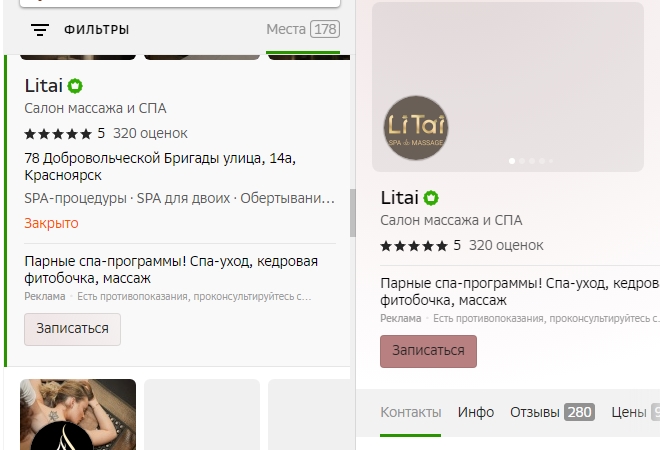The height and width of the screenshot is (450, 660).
Task: Click the green verified badge in list card
Action: point(75,87)
